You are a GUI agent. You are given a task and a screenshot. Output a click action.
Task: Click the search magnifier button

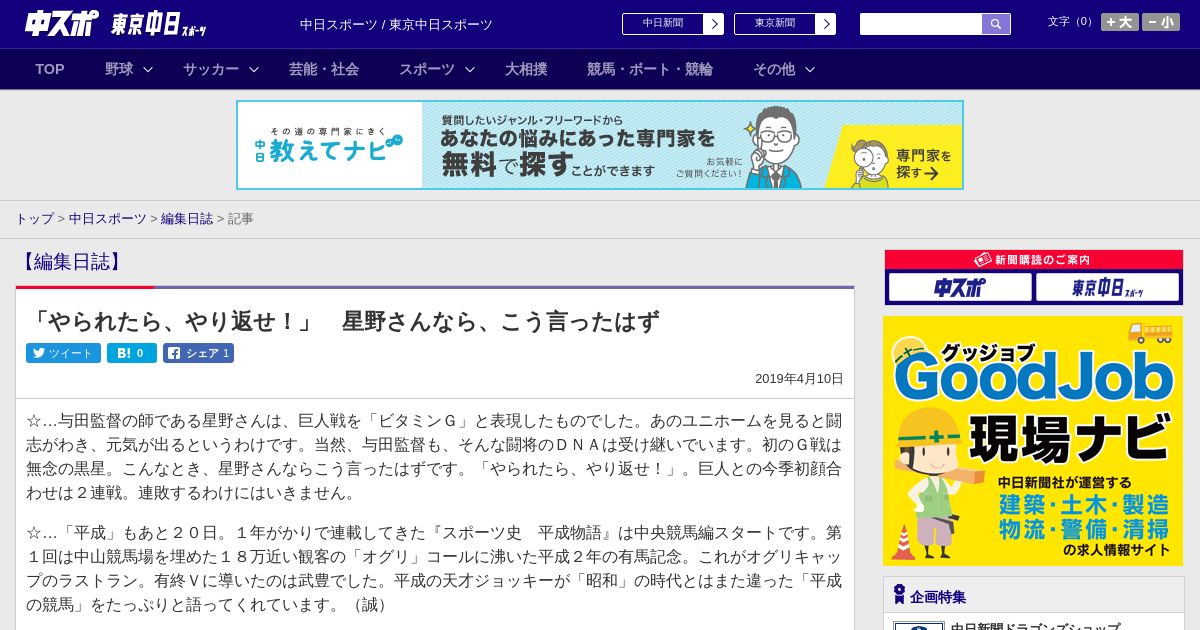coord(996,24)
